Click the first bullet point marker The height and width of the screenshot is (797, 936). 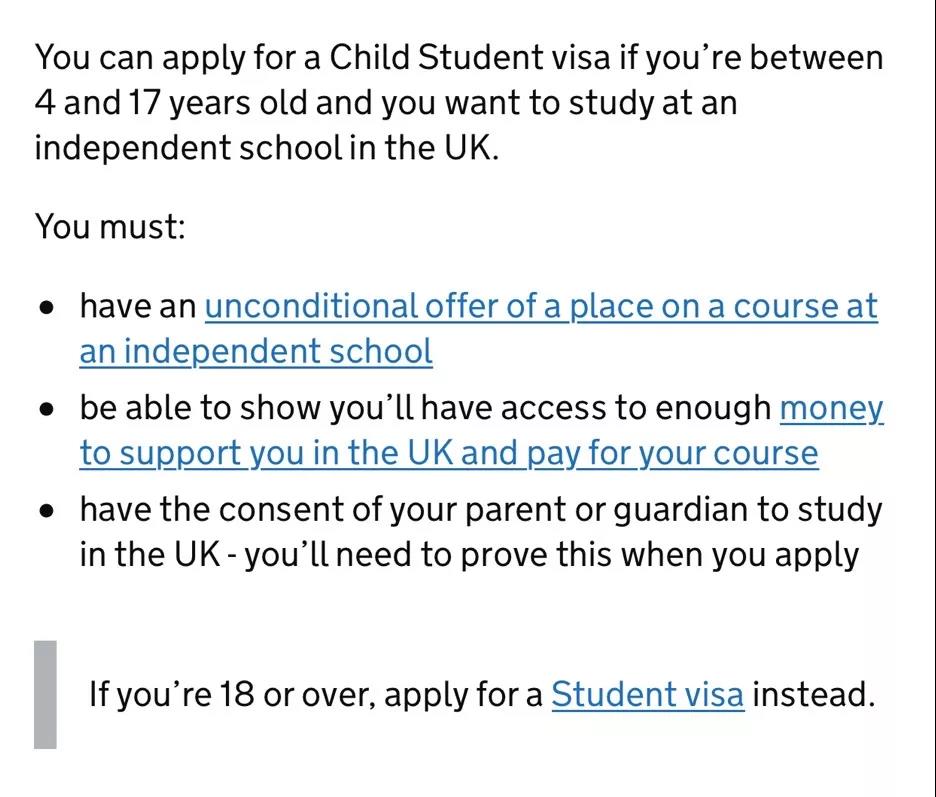[47, 308]
